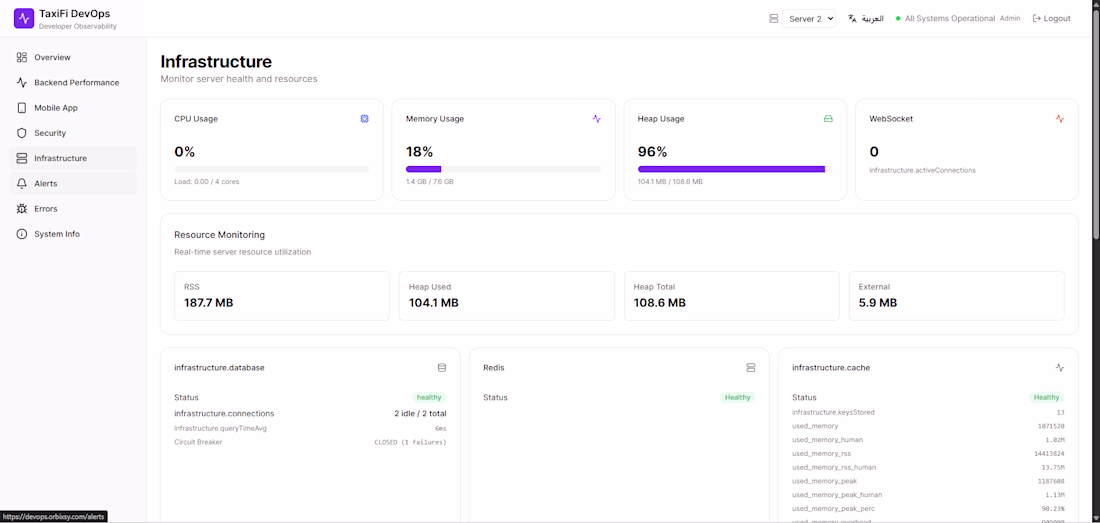The image size is (1100, 523).
Task: Click the Memory Usage progress bar
Action: coord(503,169)
